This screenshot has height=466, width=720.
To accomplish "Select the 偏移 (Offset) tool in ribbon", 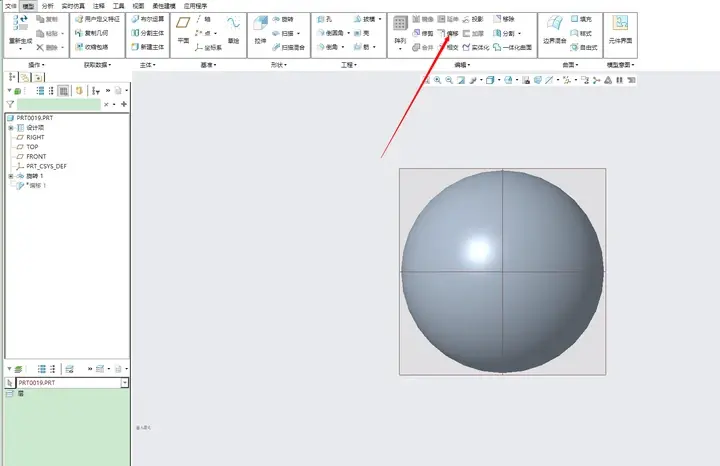I will (x=448, y=33).
